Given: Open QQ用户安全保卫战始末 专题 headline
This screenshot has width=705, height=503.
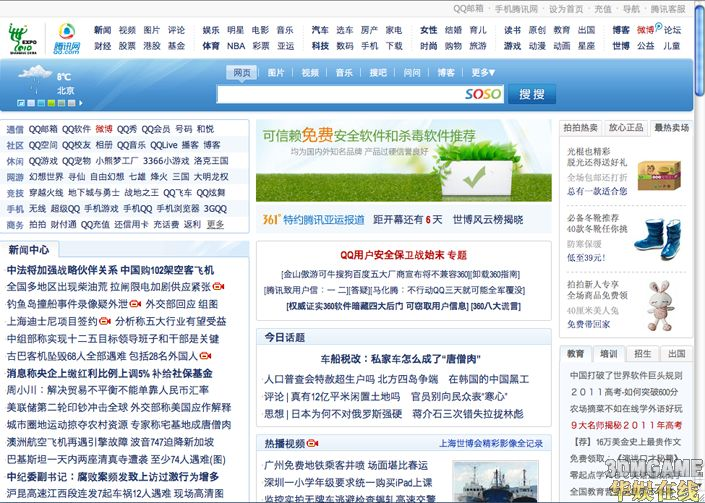Looking at the screenshot, I should click(403, 255).
